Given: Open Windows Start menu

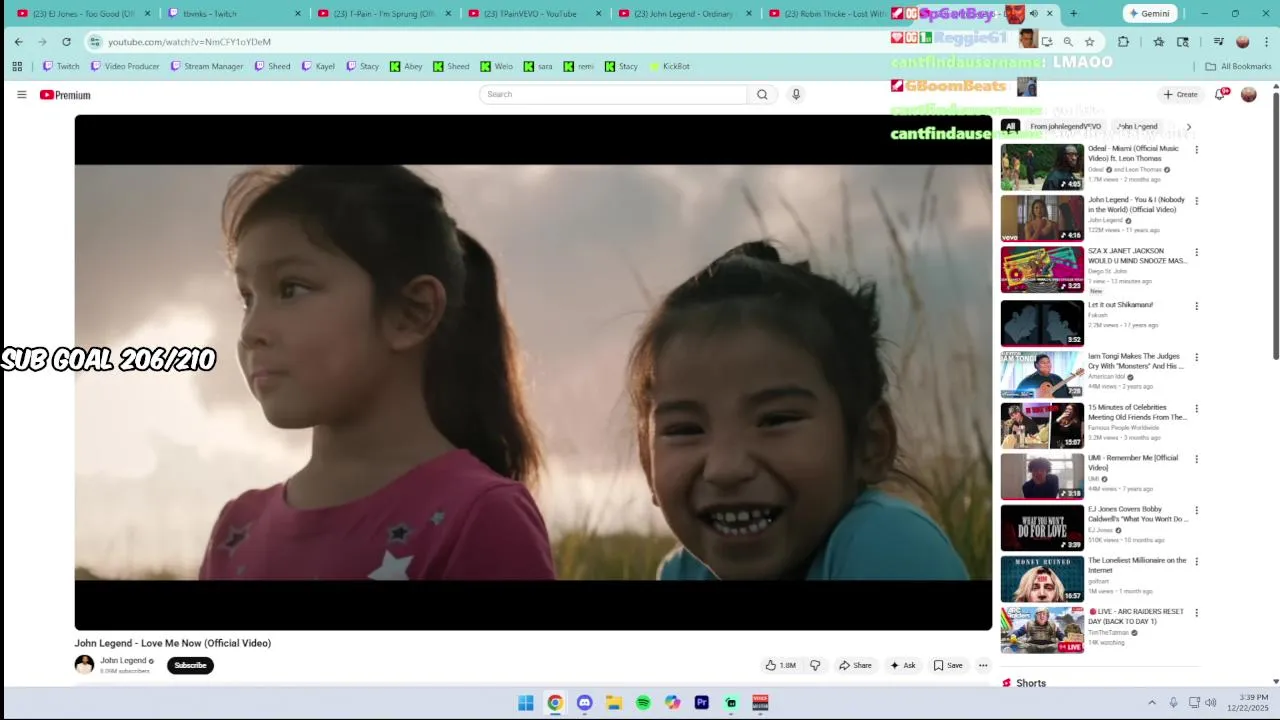Looking at the screenshot, I should tap(525, 703).
